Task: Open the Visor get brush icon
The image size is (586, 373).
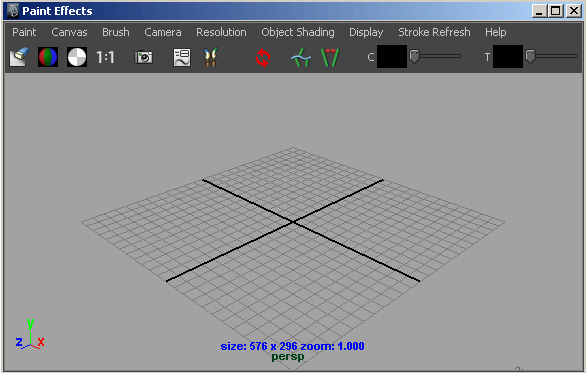Action: [210, 58]
